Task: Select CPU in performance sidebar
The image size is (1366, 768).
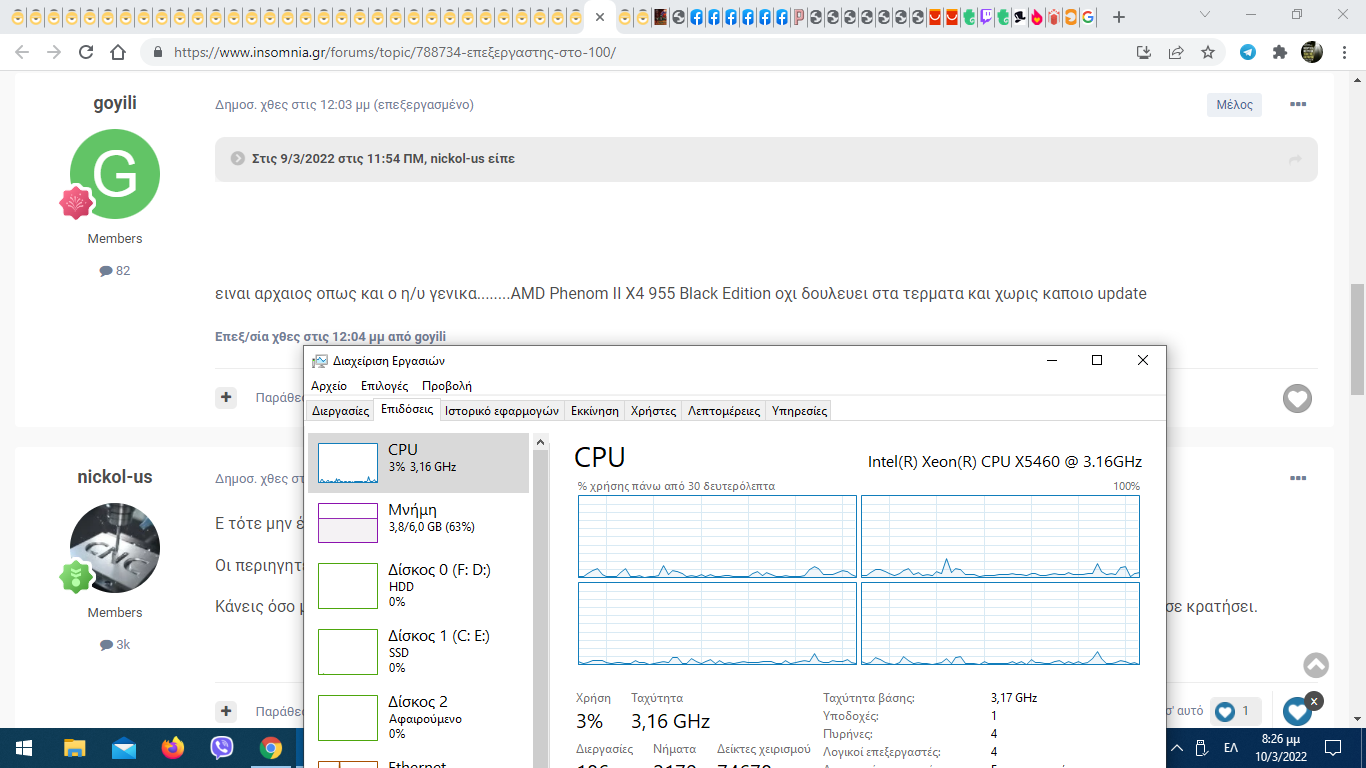Action: 418,463
